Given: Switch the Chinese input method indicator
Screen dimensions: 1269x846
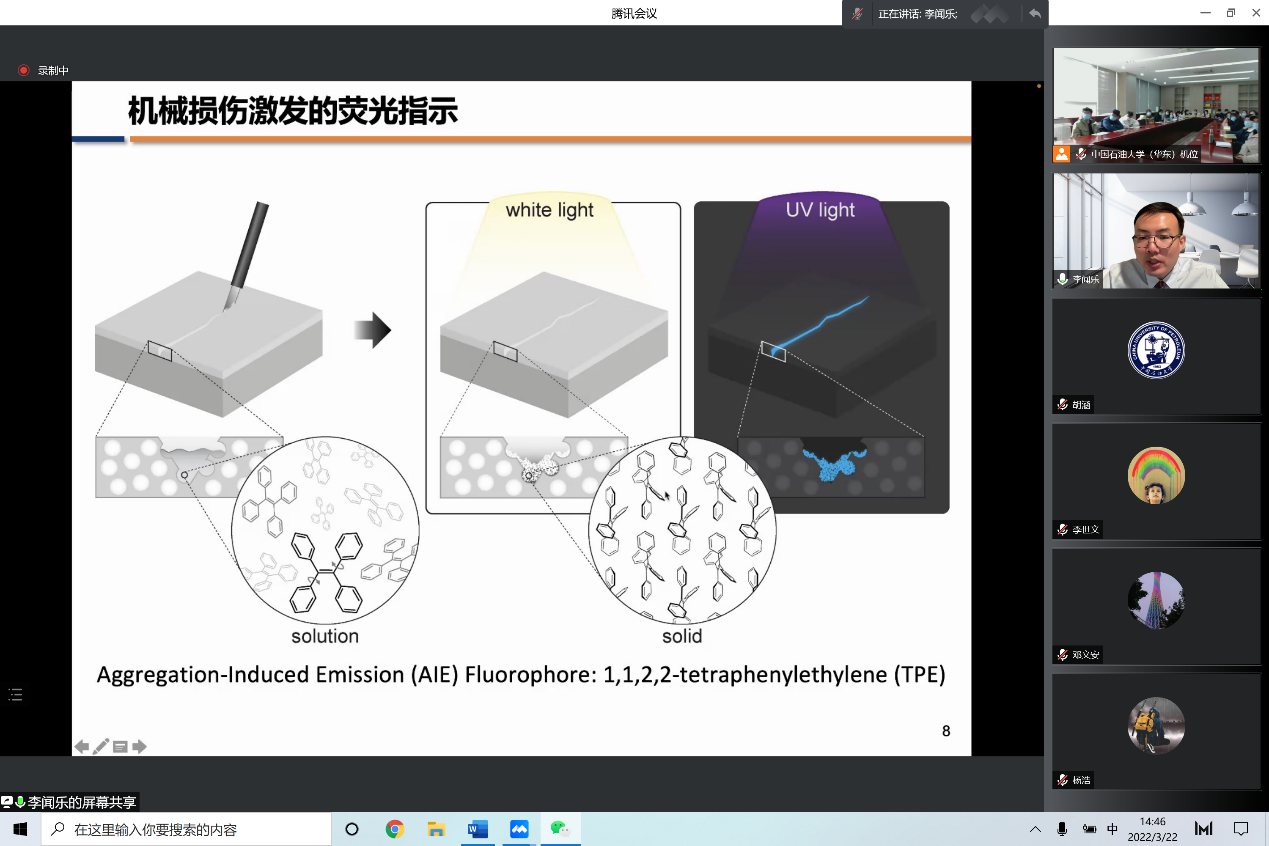Looking at the screenshot, I should [1112, 829].
